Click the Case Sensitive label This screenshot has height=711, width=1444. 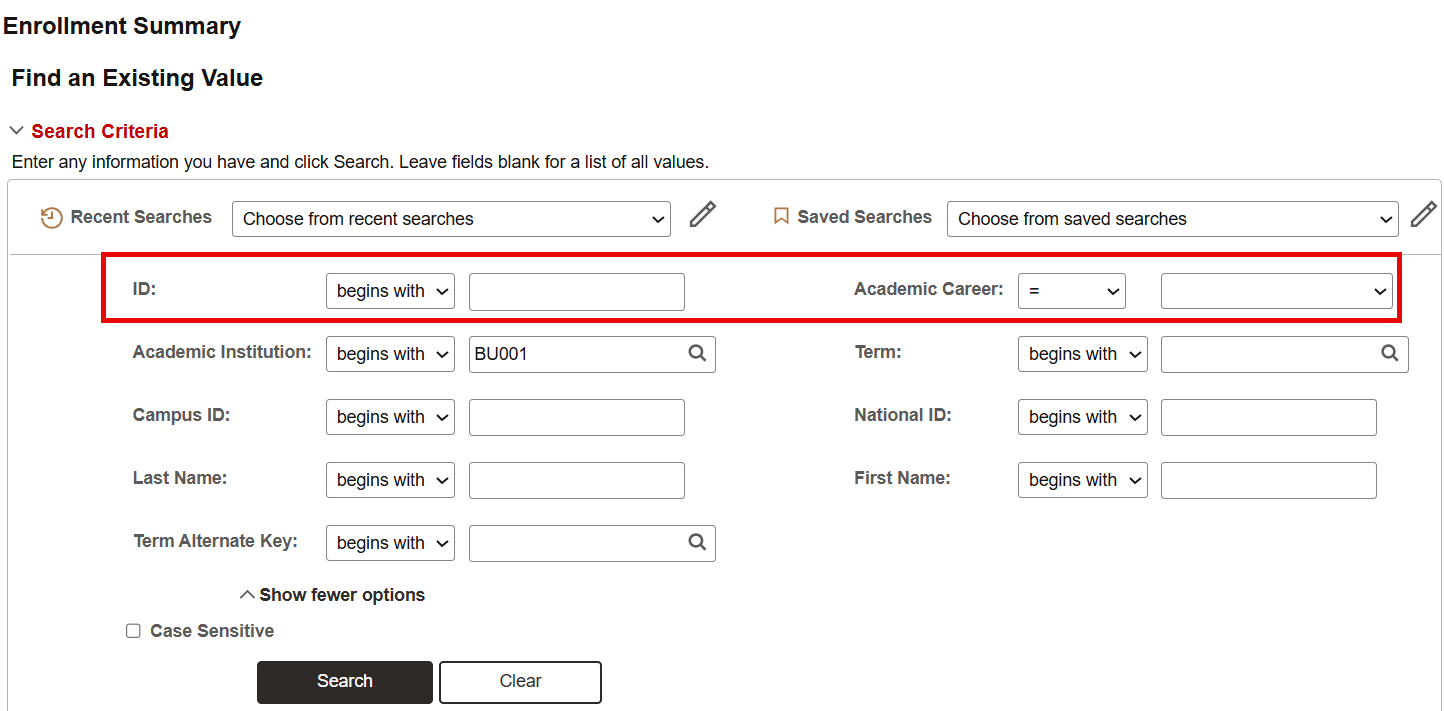pos(212,631)
